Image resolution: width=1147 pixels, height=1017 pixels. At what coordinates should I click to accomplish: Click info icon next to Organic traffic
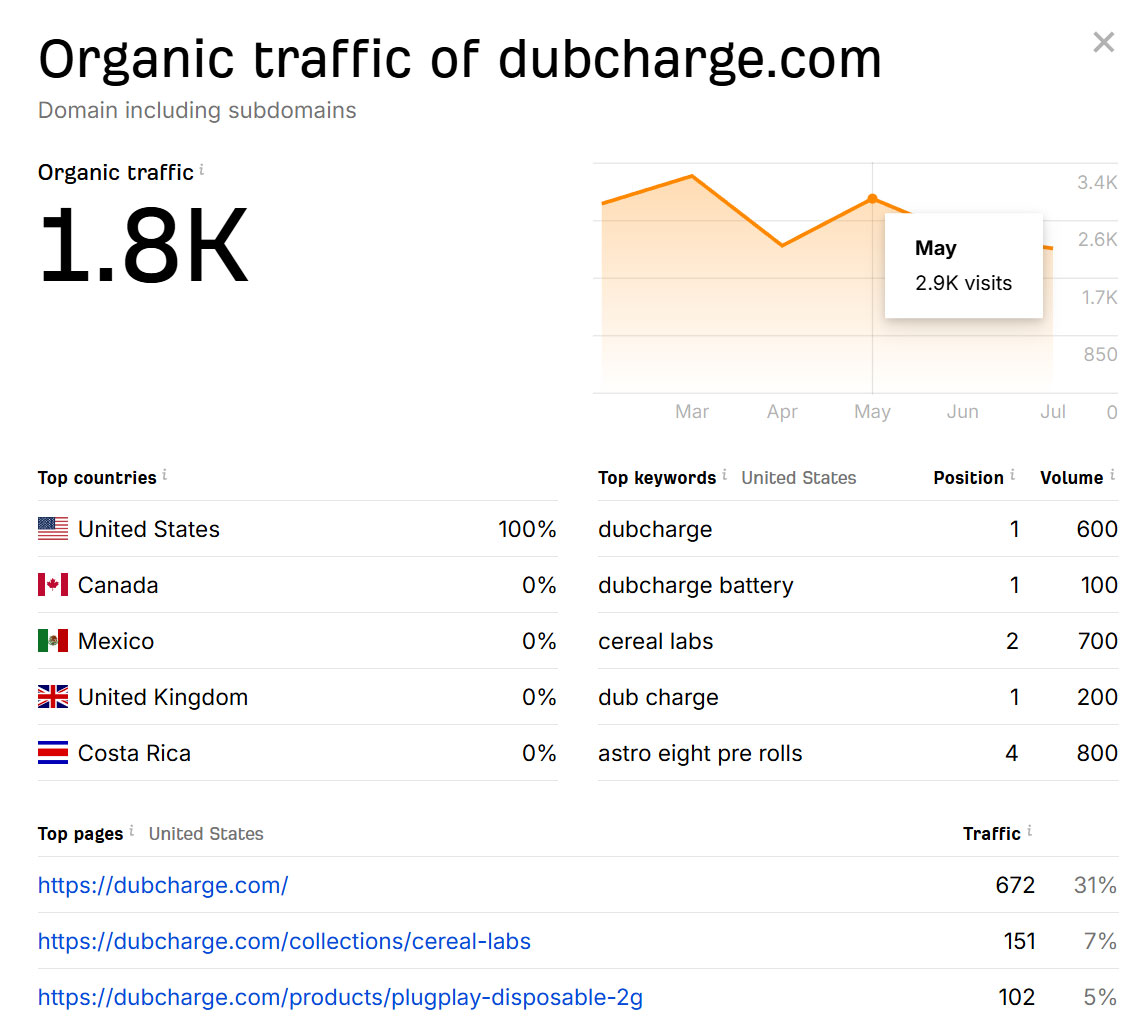click(x=201, y=170)
